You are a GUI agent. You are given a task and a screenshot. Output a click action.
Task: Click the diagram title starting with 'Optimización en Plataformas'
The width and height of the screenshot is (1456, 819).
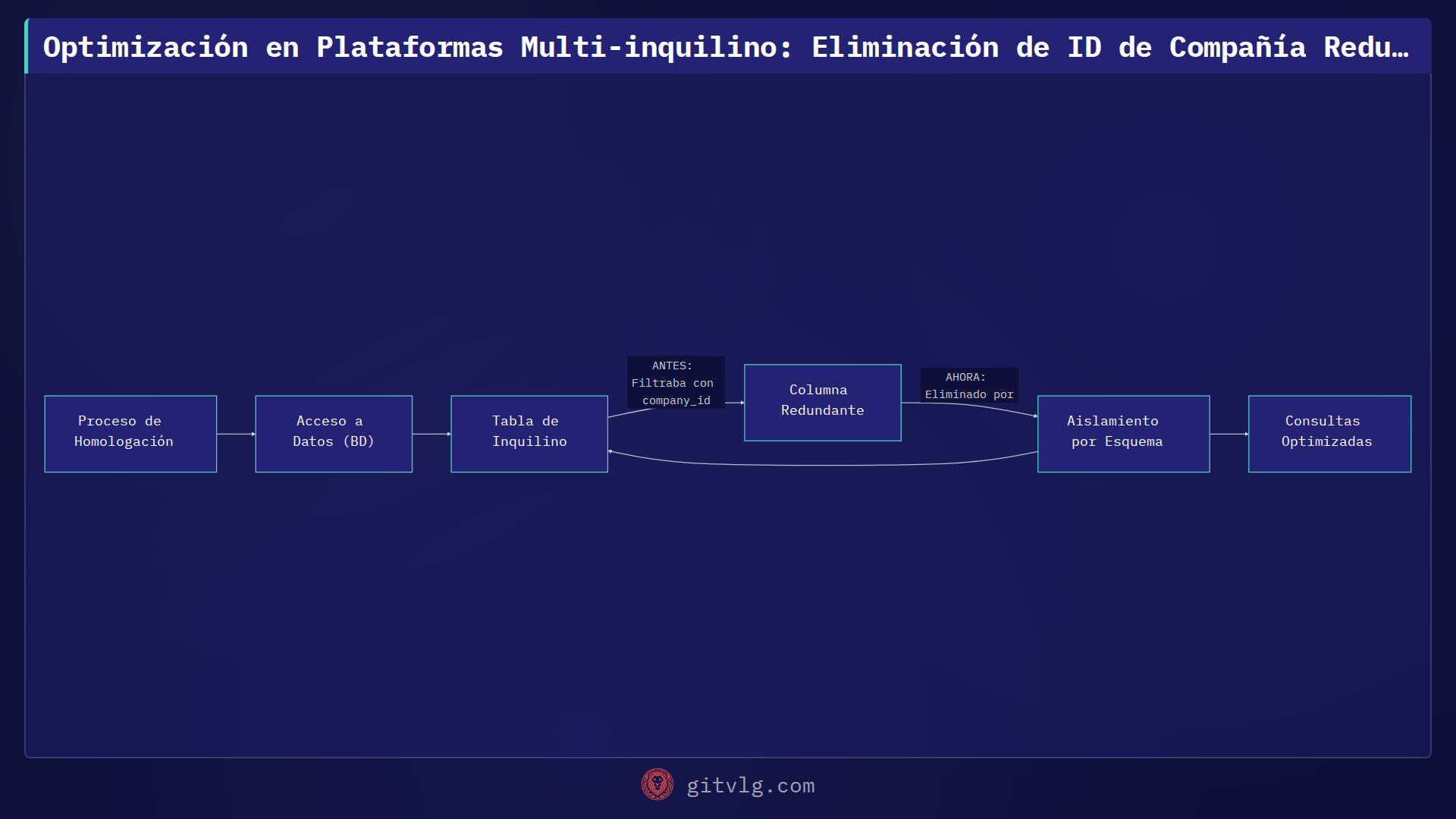tap(726, 47)
